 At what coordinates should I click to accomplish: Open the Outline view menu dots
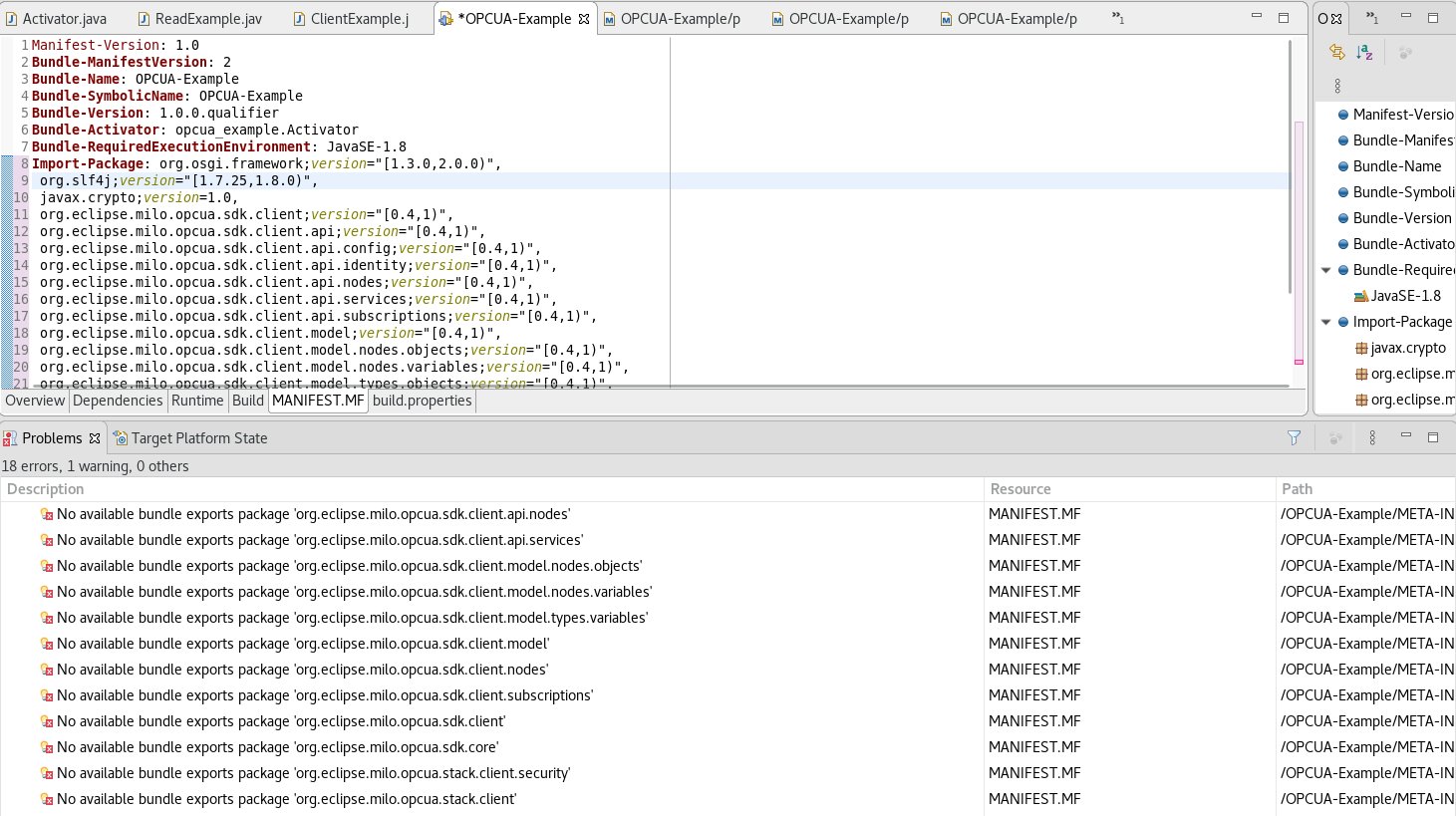click(1337, 86)
